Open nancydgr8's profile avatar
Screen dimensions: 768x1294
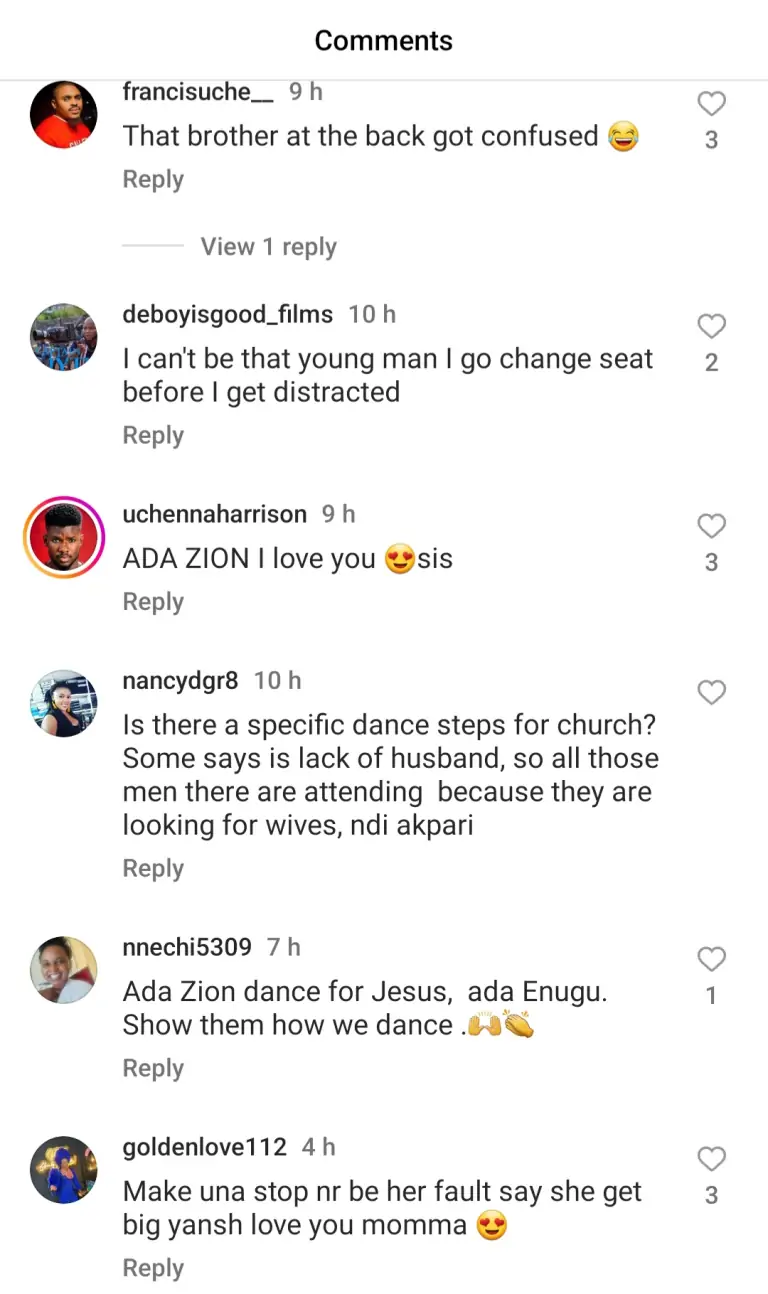pos(64,703)
